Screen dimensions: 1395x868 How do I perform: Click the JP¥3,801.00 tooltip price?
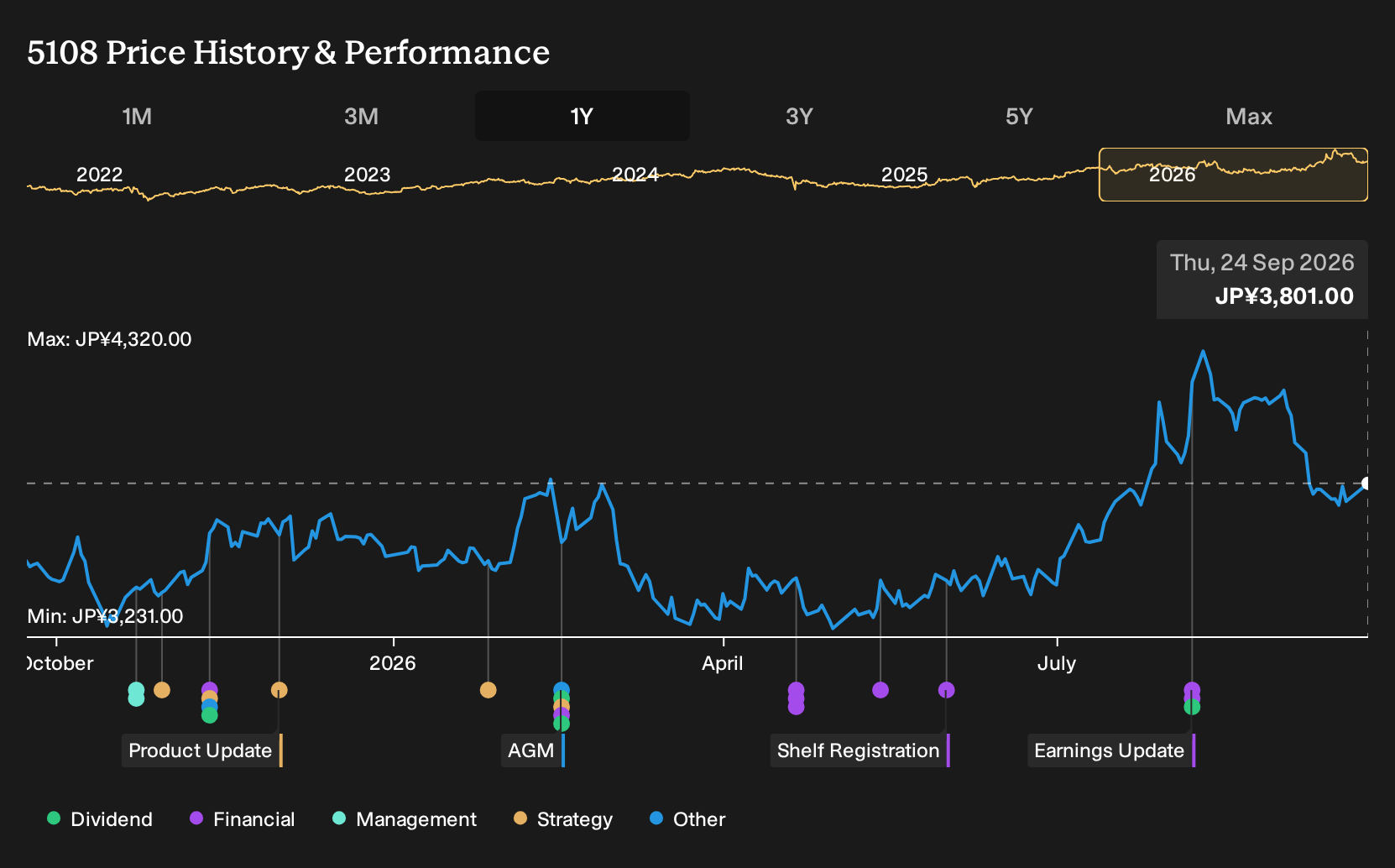(1284, 296)
